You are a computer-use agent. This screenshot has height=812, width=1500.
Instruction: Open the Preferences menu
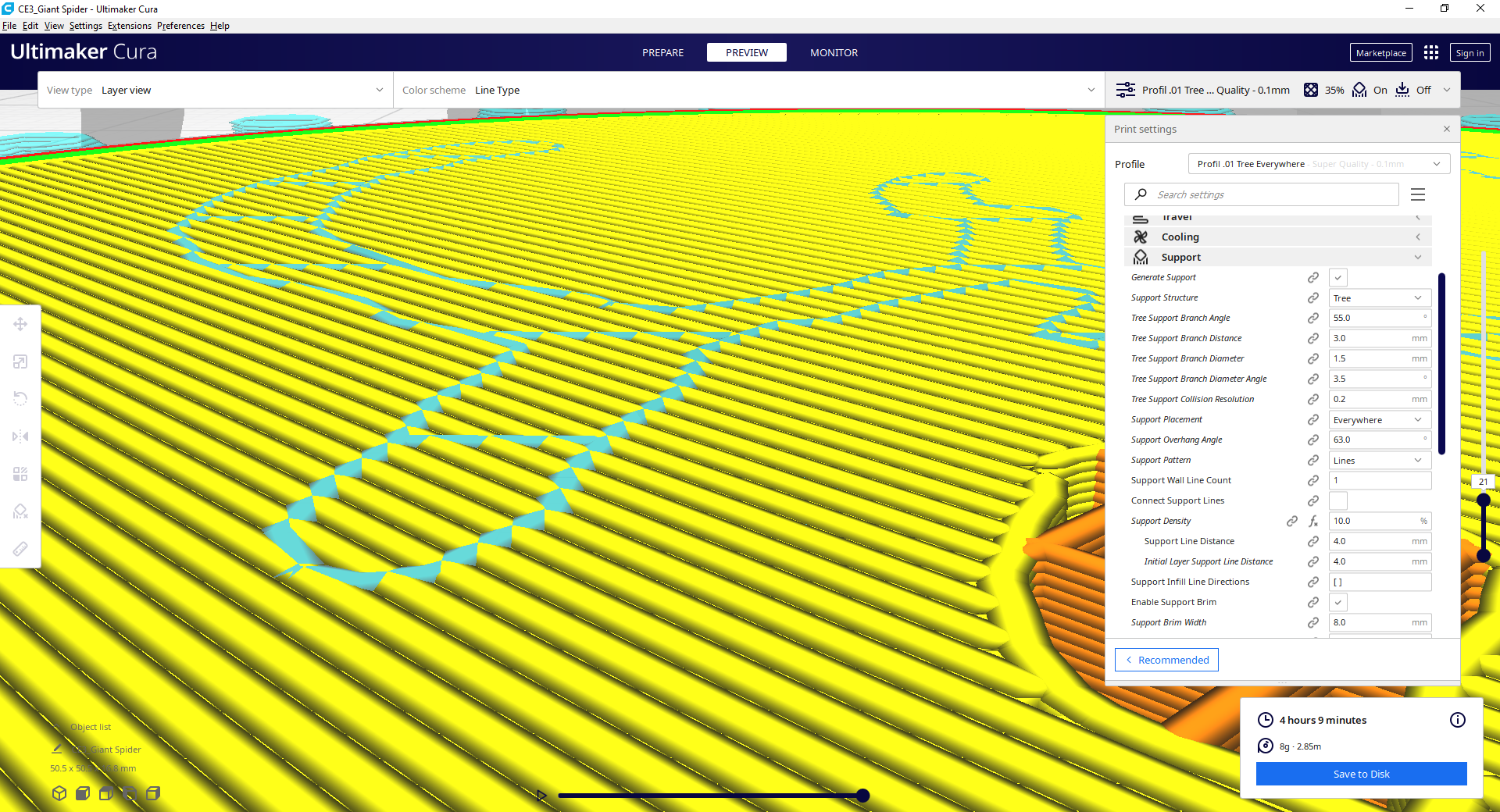(180, 26)
